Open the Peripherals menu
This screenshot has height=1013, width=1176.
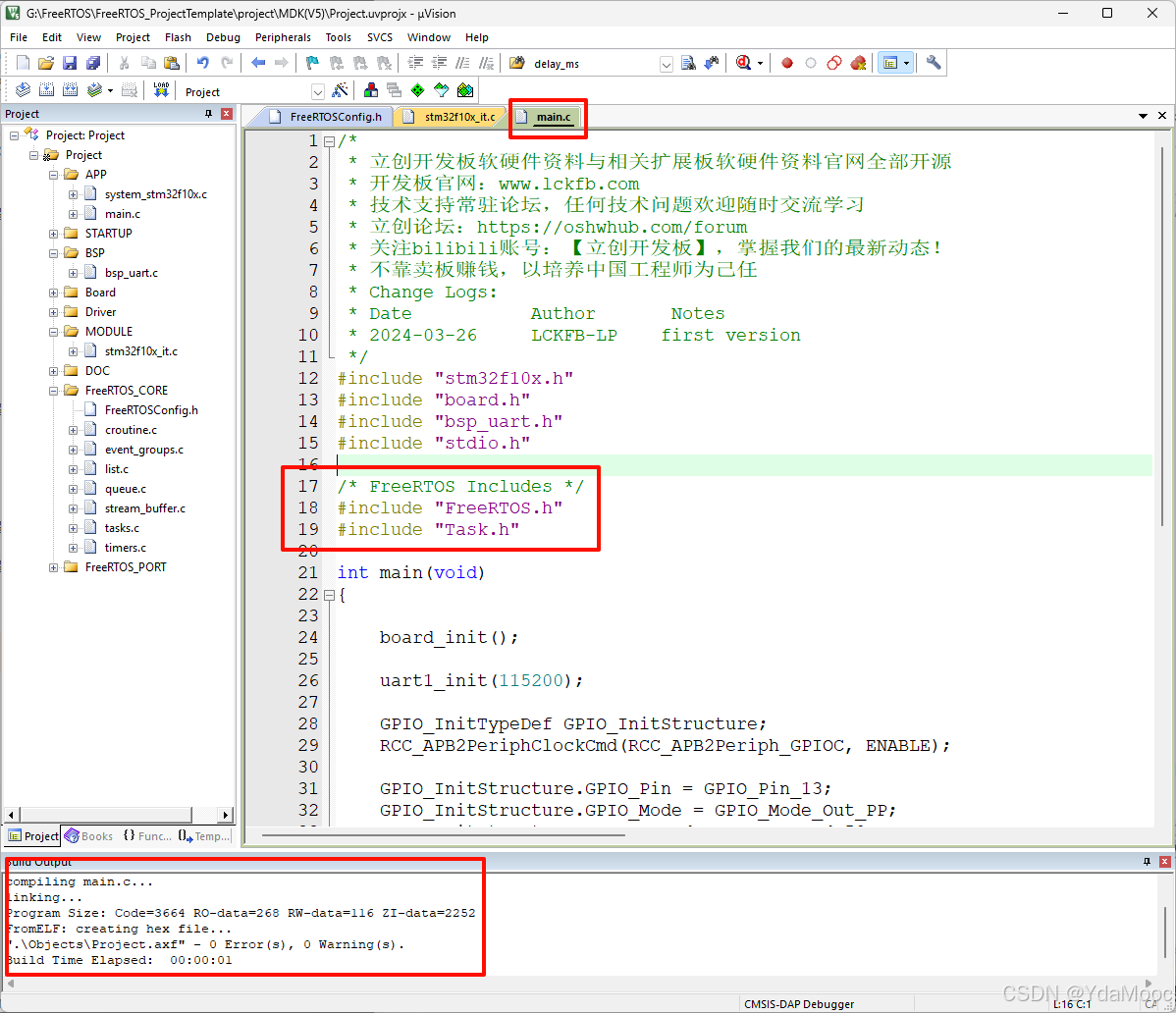(283, 37)
